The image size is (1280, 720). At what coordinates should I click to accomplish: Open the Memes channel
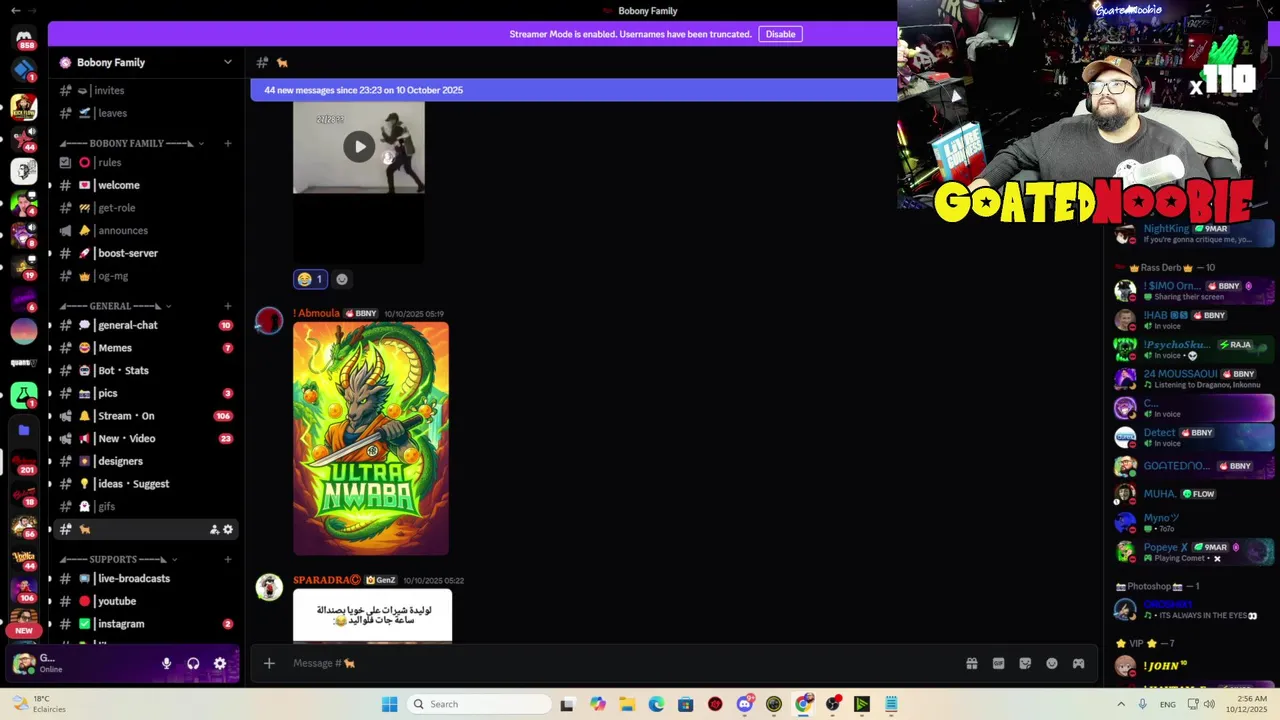[146, 348]
